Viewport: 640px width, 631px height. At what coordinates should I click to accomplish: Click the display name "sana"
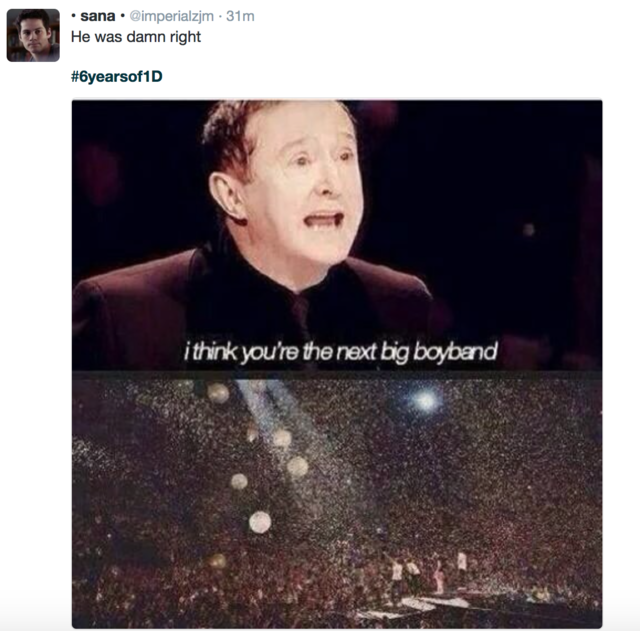coord(98,16)
